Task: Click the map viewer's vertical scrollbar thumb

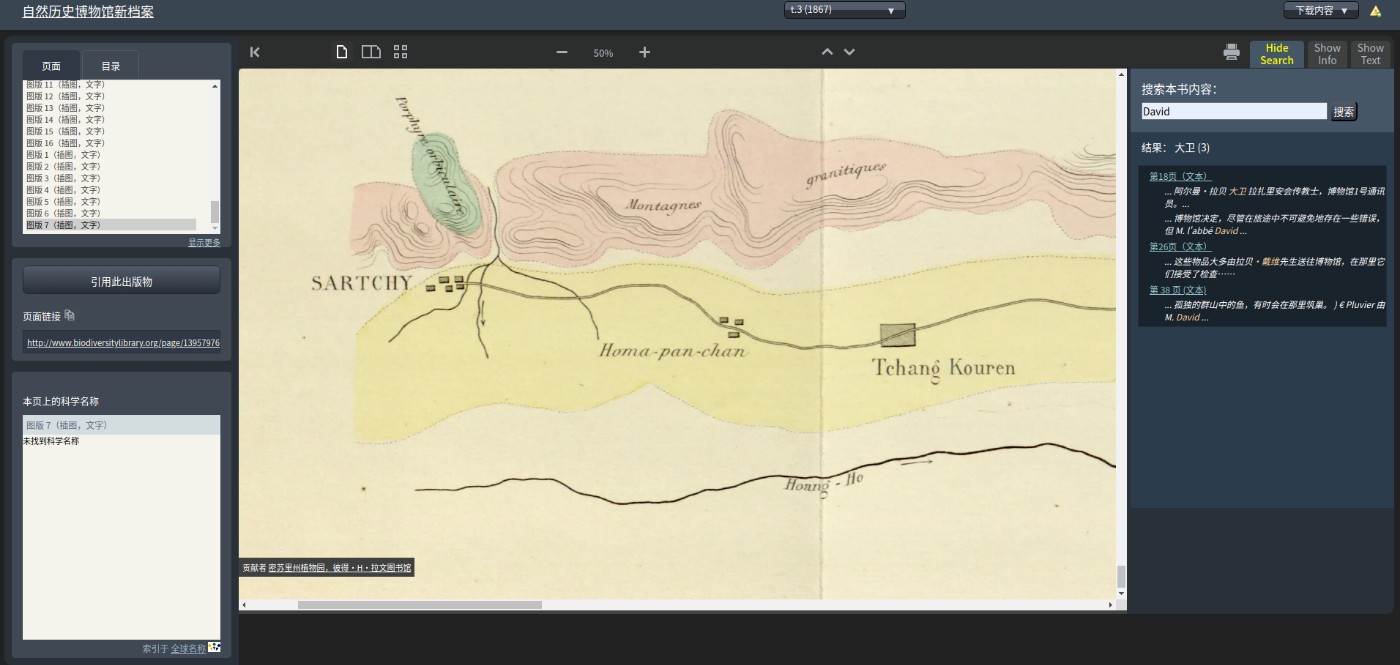Action: pos(1121,577)
